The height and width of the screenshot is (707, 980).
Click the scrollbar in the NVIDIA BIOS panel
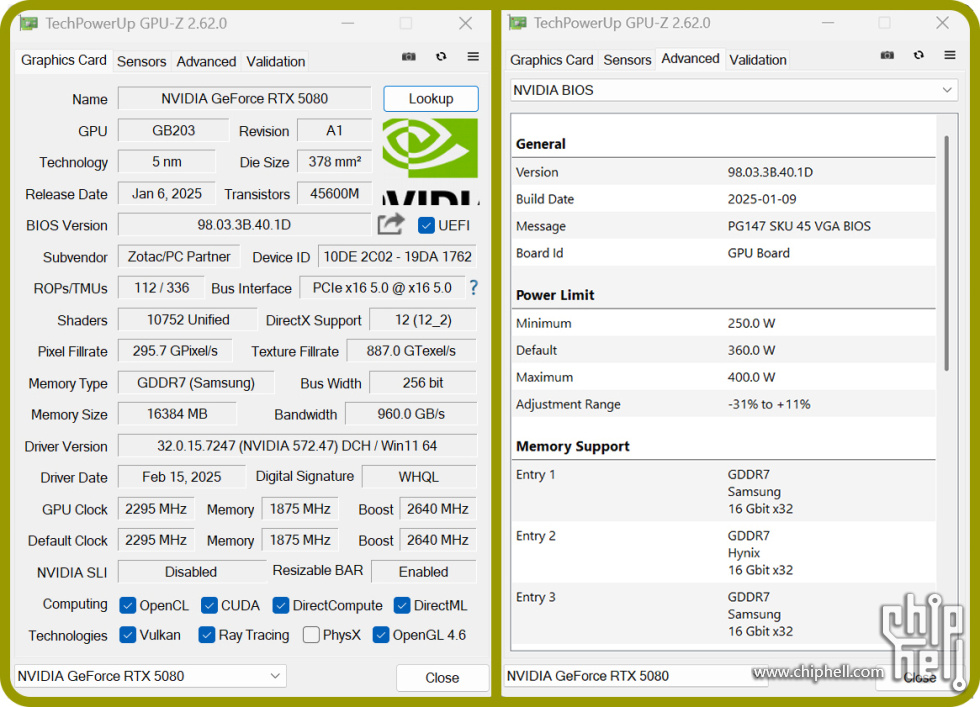947,253
